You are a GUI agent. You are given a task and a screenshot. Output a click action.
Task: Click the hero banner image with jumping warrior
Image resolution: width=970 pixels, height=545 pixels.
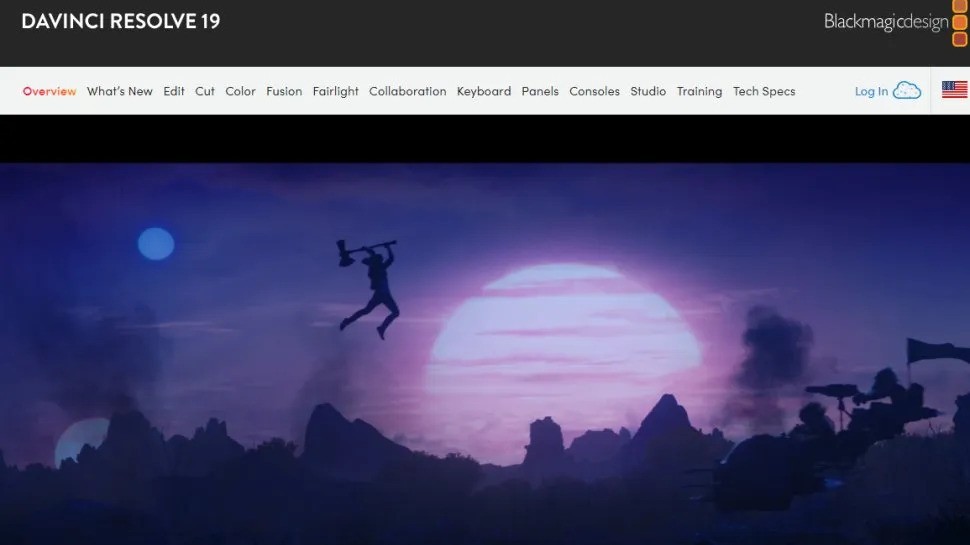click(x=485, y=350)
